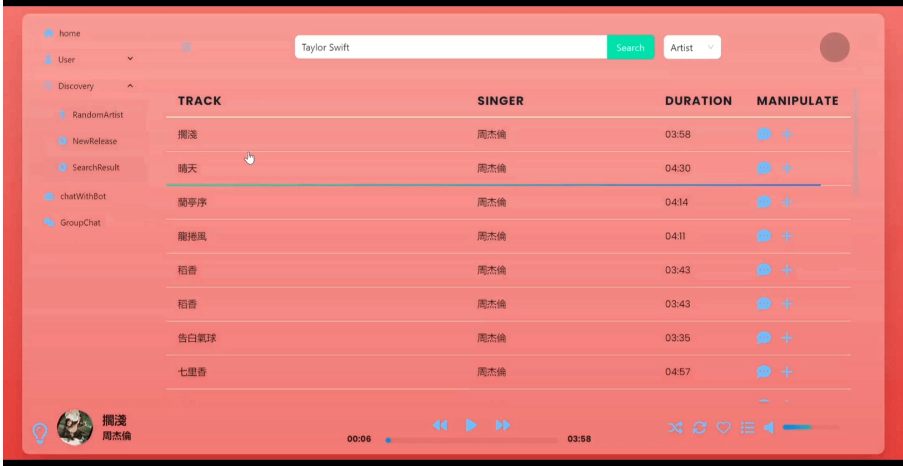Add 告白氣球 using its plus icon
The image size is (903, 466).
pyautogui.click(x=787, y=338)
